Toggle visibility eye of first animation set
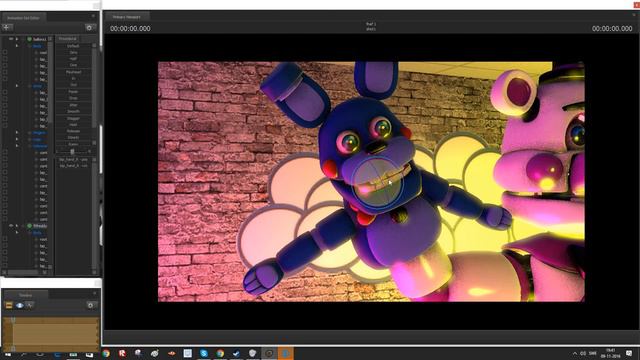640x360 pixels. [x=11, y=39]
